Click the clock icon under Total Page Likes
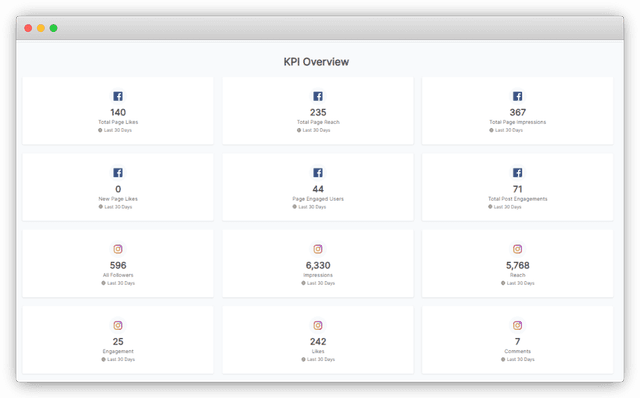 tap(100, 130)
